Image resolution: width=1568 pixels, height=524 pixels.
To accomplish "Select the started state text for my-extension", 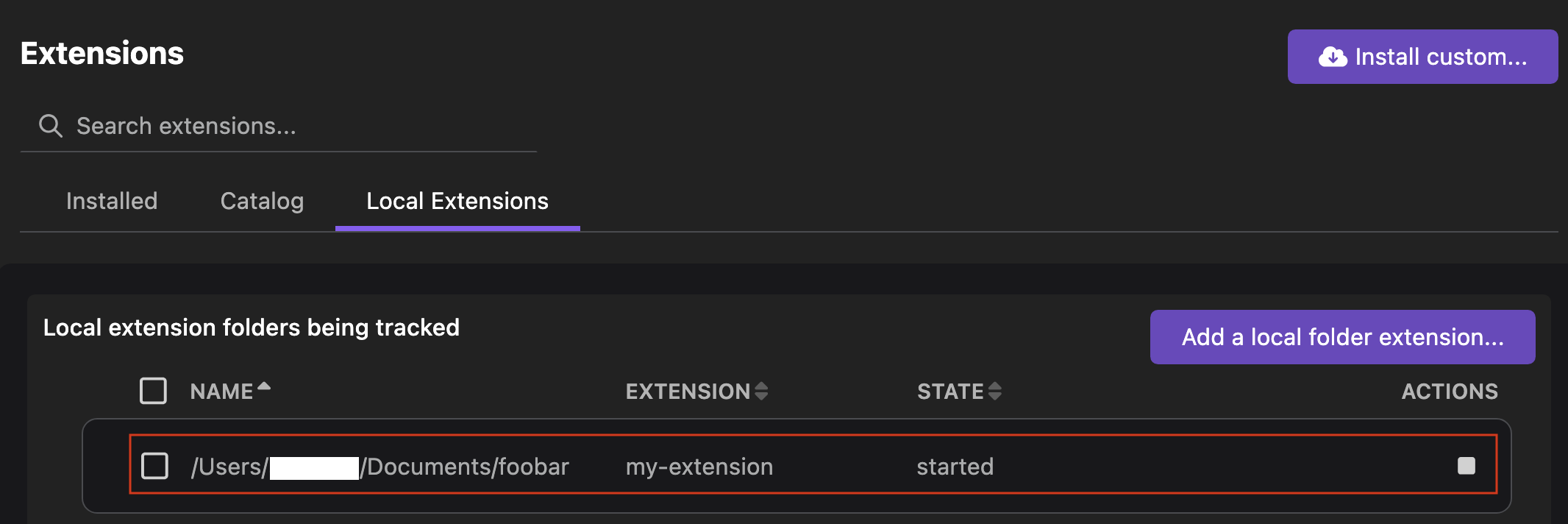I will [x=954, y=465].
